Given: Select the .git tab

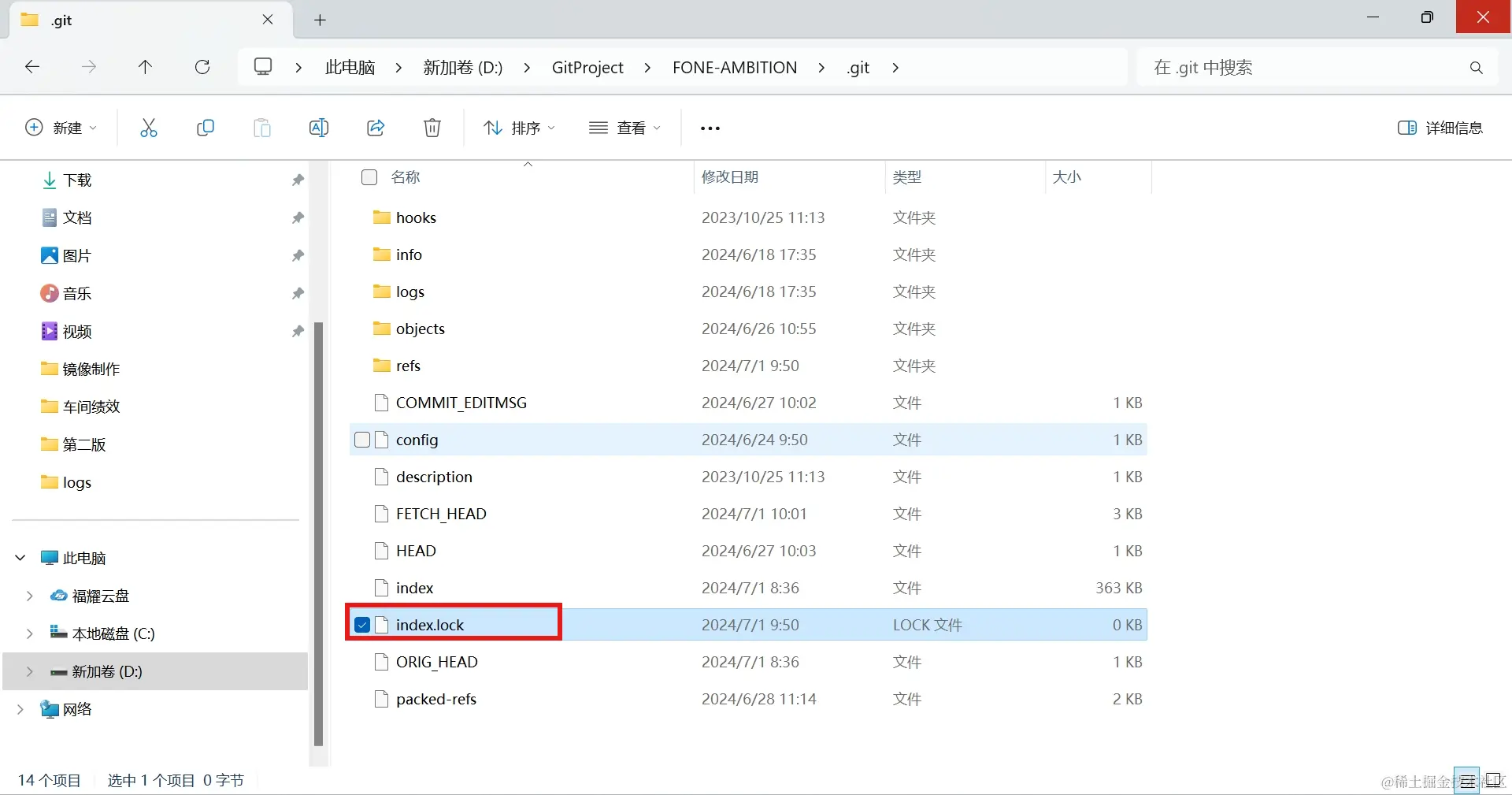Looking at the screenshot, I should 150,20.
